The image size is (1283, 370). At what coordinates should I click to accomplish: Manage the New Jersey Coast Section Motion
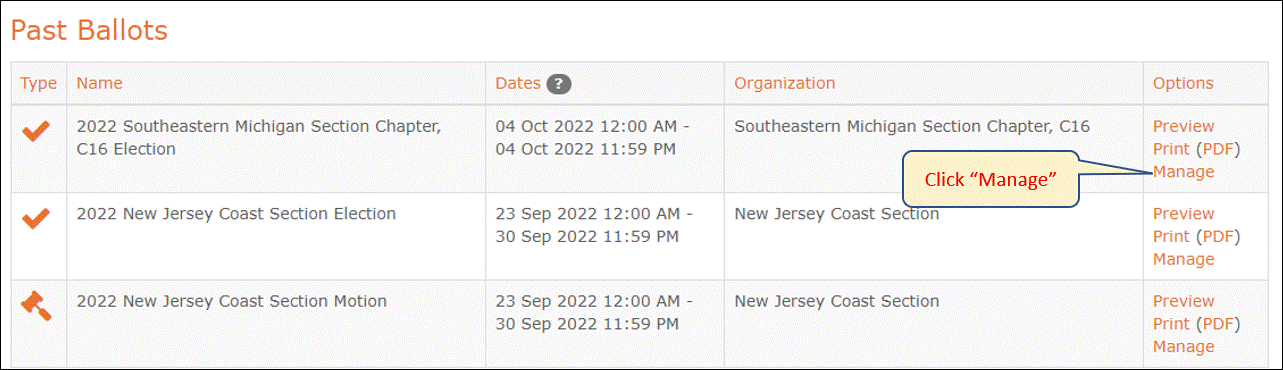(1184, 347)
